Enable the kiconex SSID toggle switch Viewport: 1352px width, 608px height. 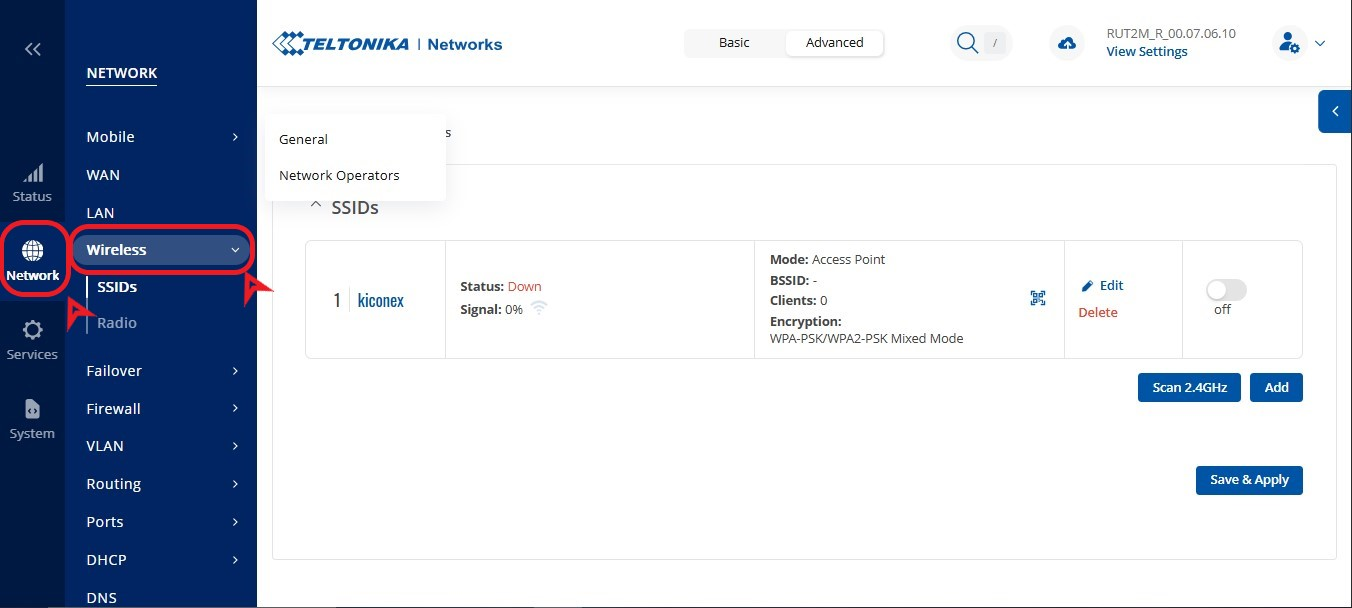(1226, 290)
